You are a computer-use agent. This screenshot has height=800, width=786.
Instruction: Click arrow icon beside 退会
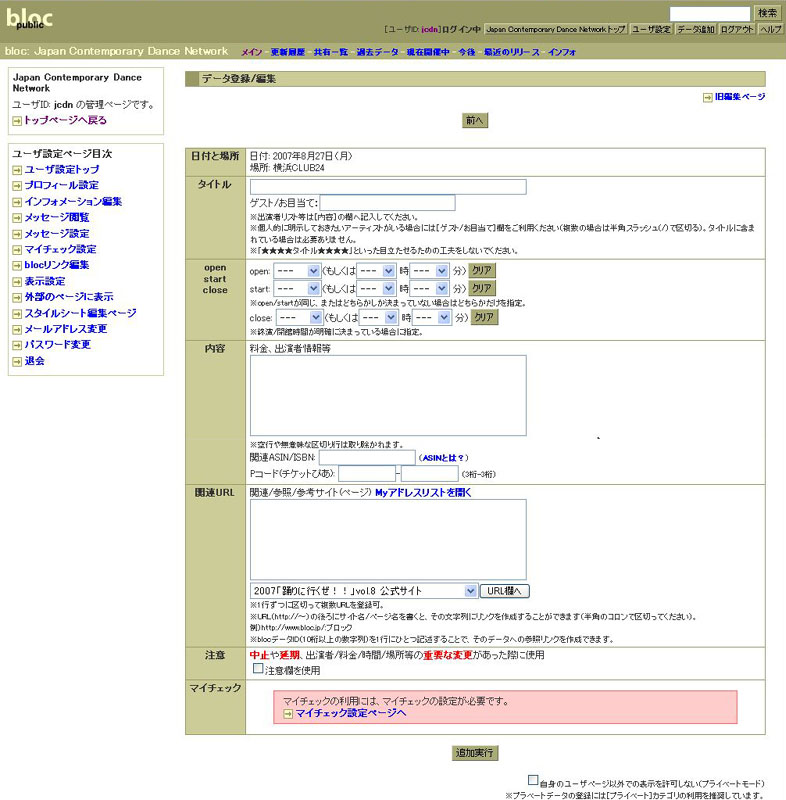click(x=17, y=361)
